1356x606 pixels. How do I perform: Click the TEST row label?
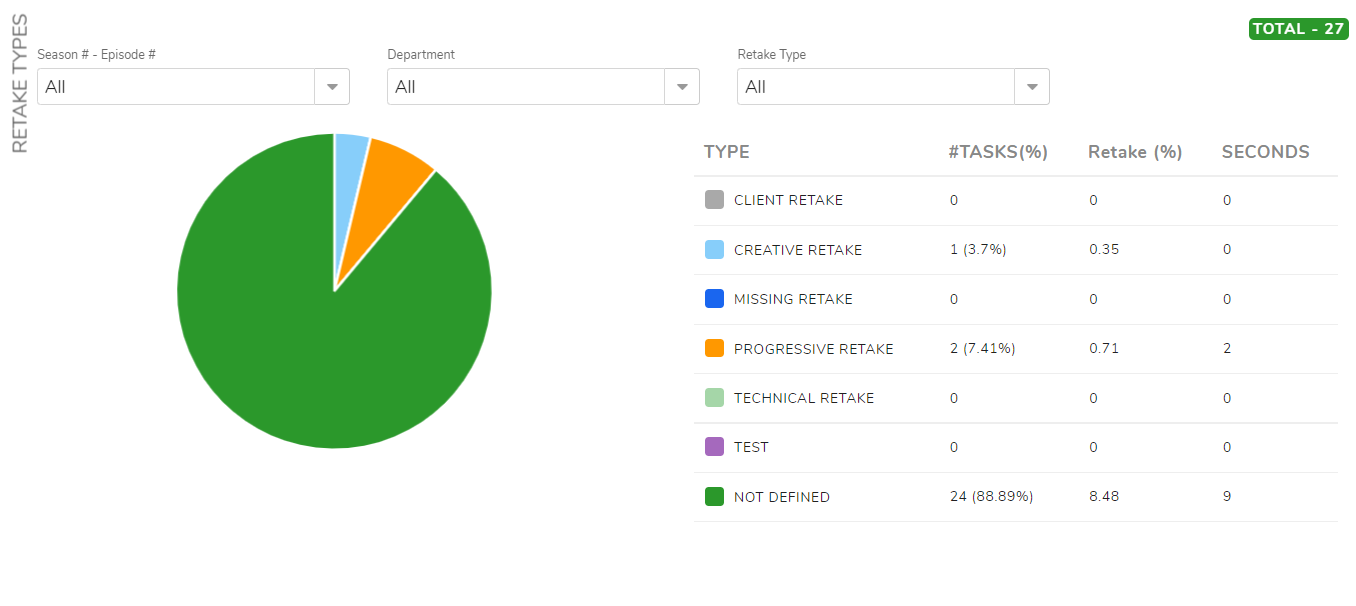(751, 447)
